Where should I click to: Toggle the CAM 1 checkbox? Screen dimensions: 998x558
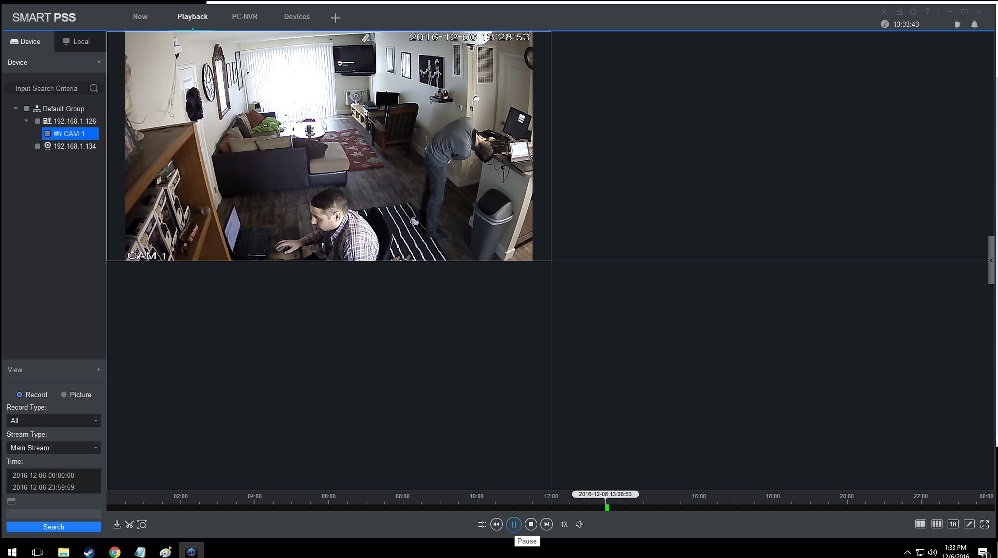tap(47, 134)
